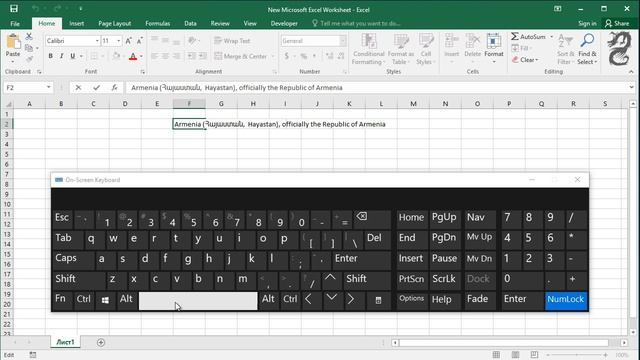
Task: Click the up arrow key
Action: click(331, 280)
